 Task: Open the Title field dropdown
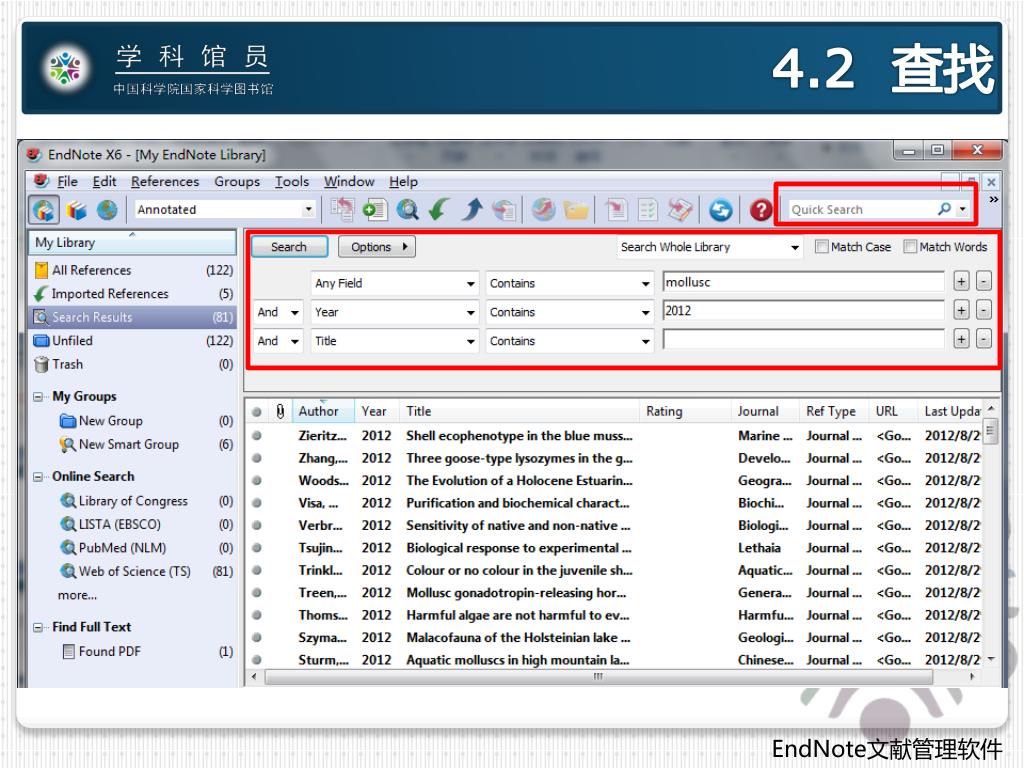coord(470,342)
